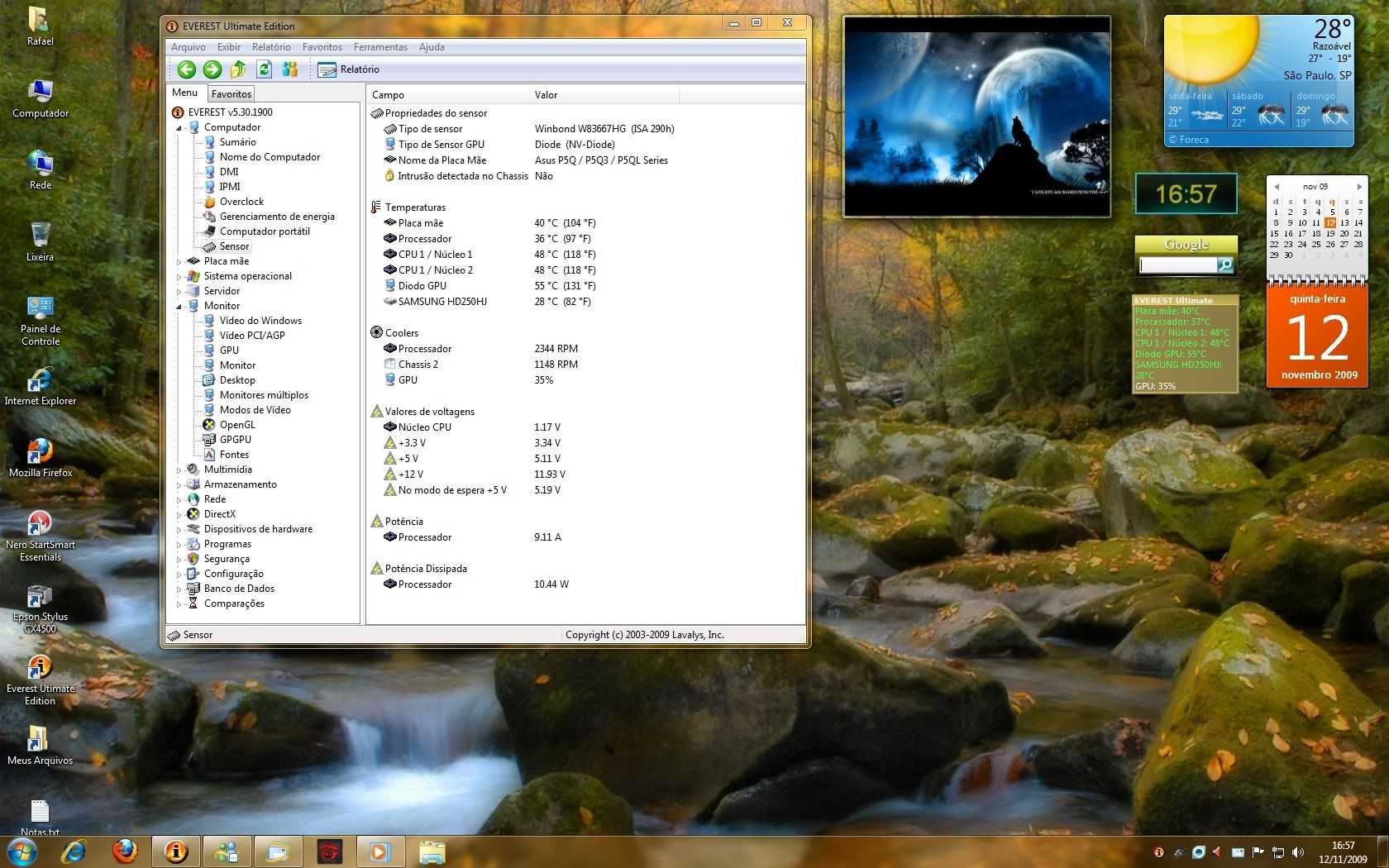
Task: Click the green Forward arrow in toolbar
Action: 212,69
